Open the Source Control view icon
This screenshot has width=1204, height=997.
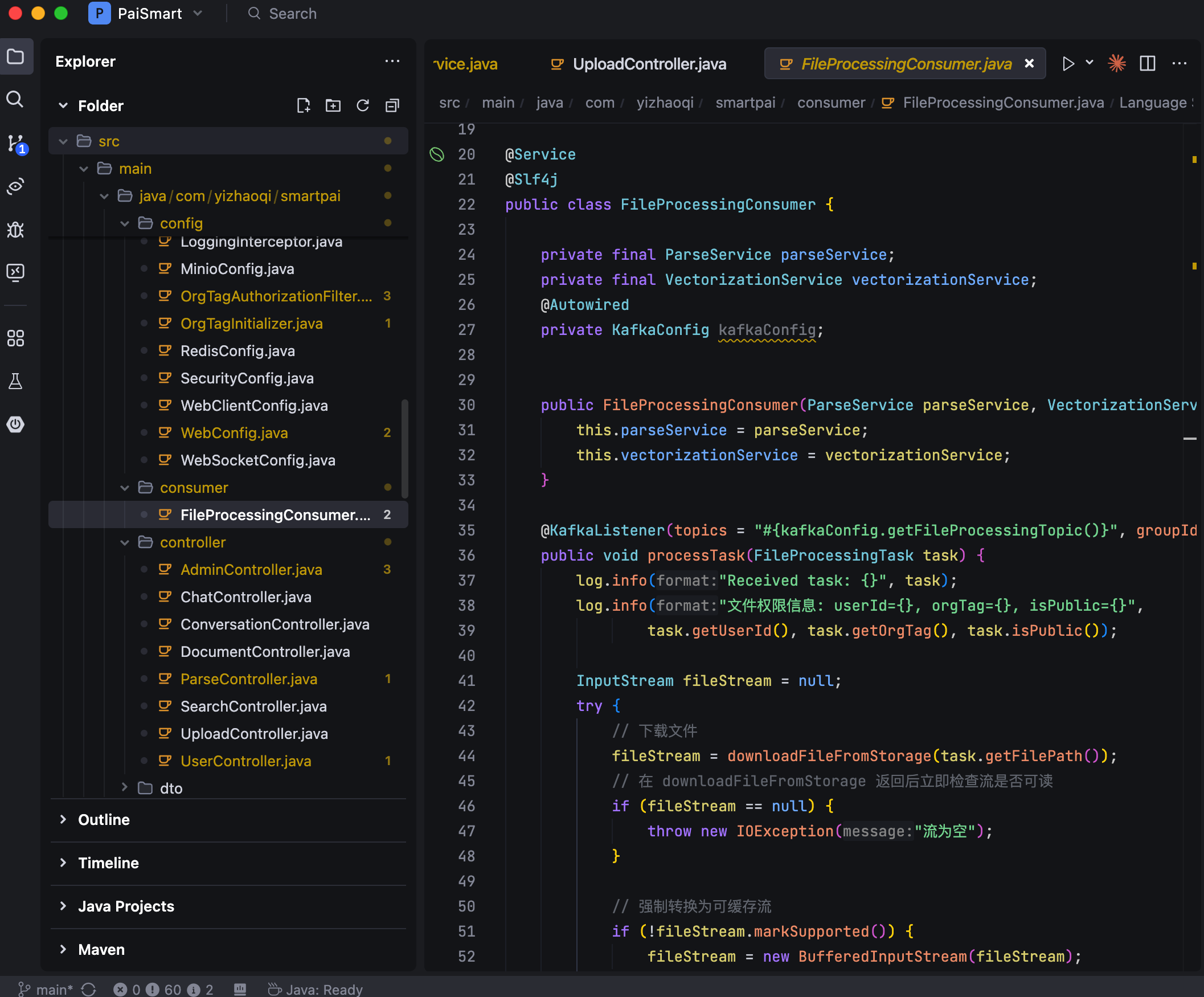15,143
